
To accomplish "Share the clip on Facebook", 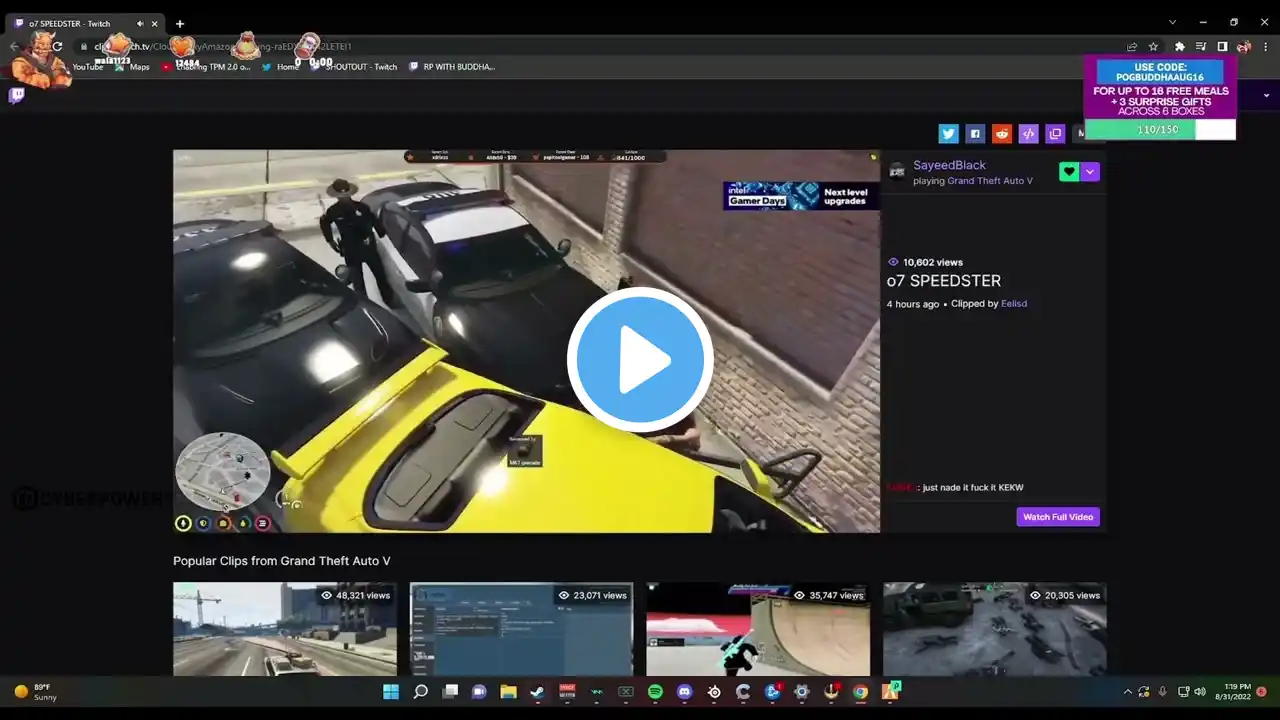I will tap(975, 134).
